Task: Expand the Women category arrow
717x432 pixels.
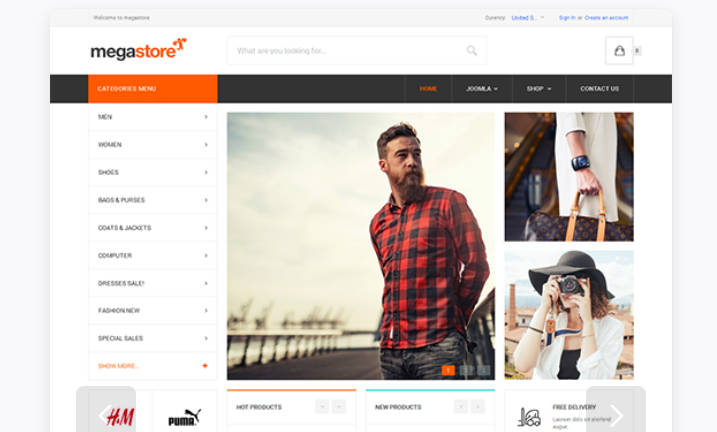Action: [x=206, y=145]
